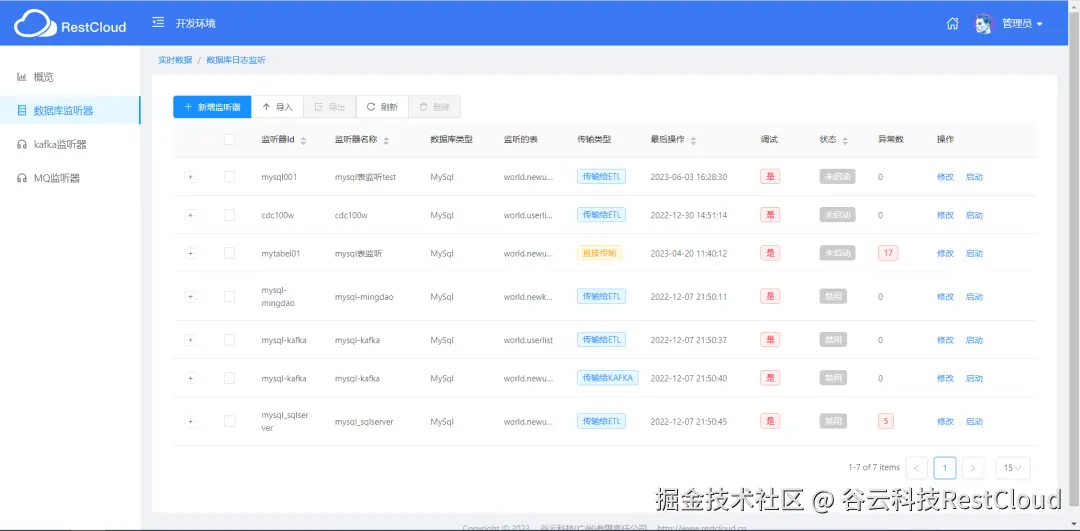Click the 未启动 status of mysql001
Viewport: 1080px width, 531px height.
(x=837, y=177)
